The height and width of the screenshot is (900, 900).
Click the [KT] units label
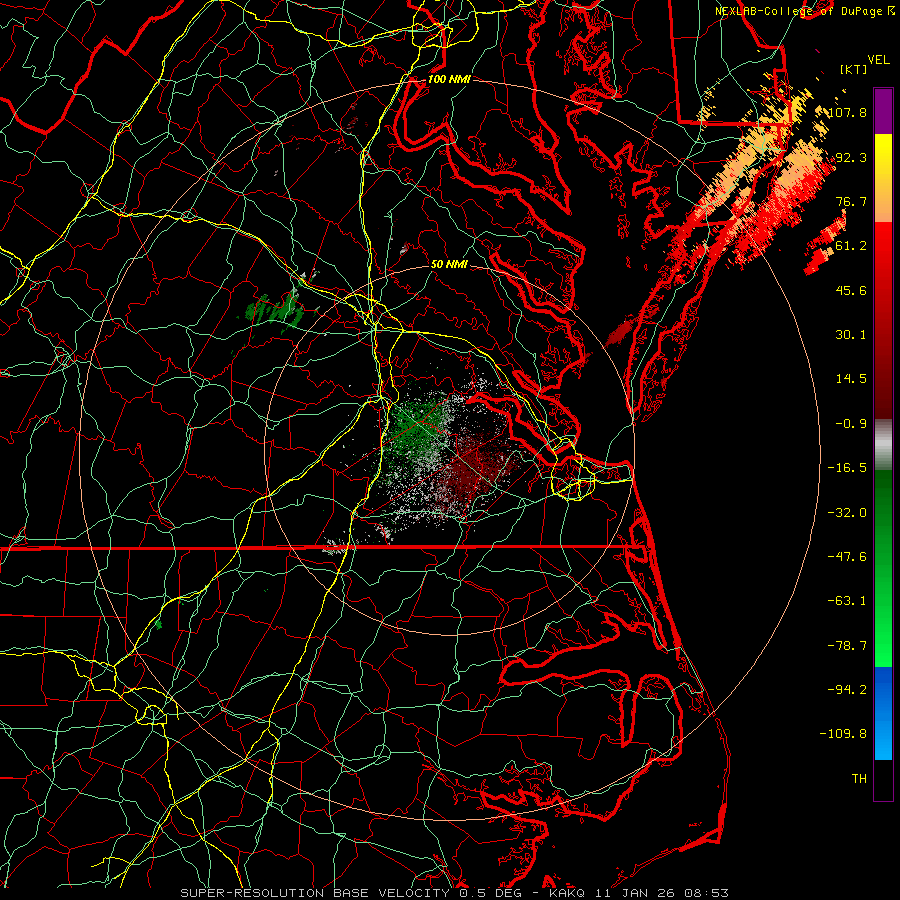click(853, 69)
